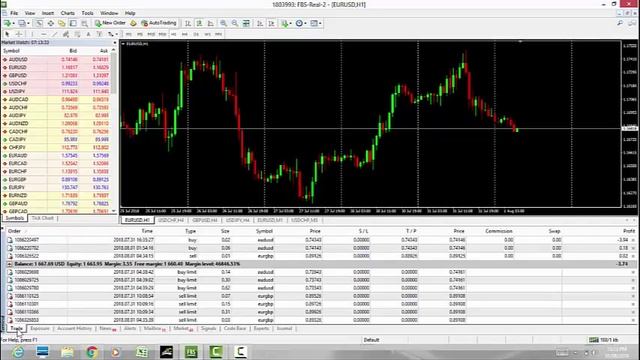Collapse the Balance summary row expander
640x360 pixels.
9,264
